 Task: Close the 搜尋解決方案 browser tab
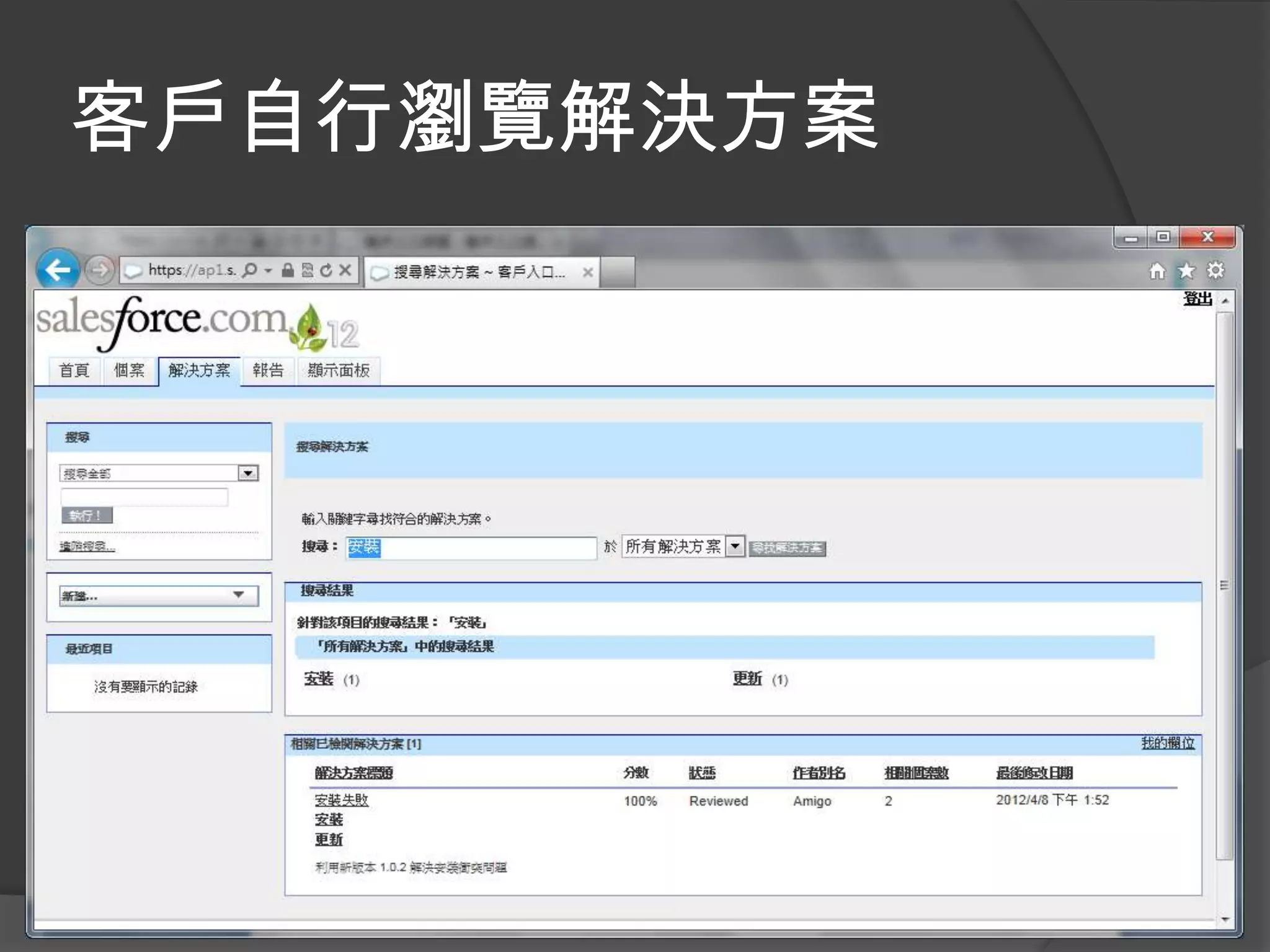coord(588,272)
